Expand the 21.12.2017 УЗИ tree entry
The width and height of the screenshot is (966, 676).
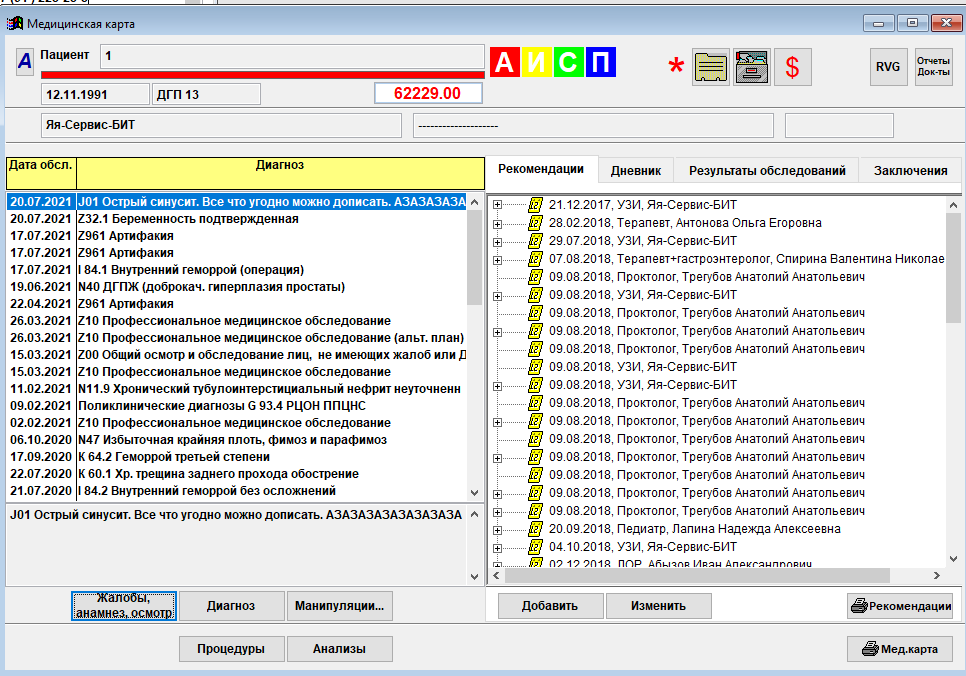pos(498,205)
